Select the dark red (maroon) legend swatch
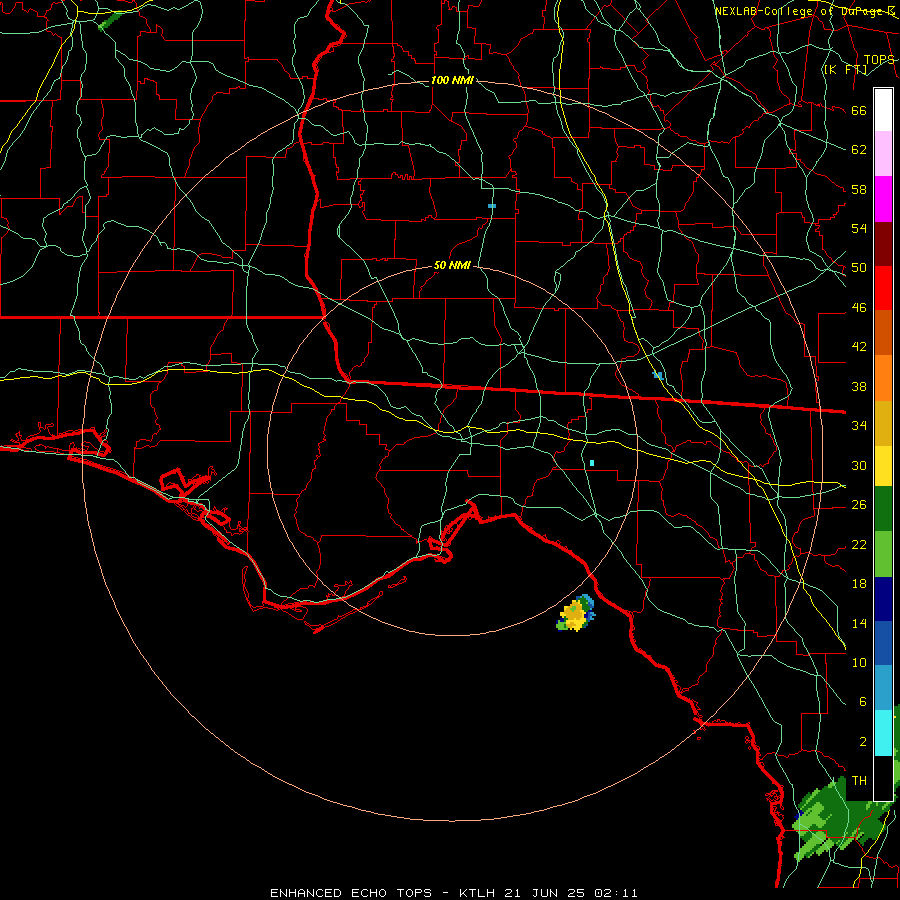Image resolution: width=900 pixels, height=900 pixels. tap(883, 244)
